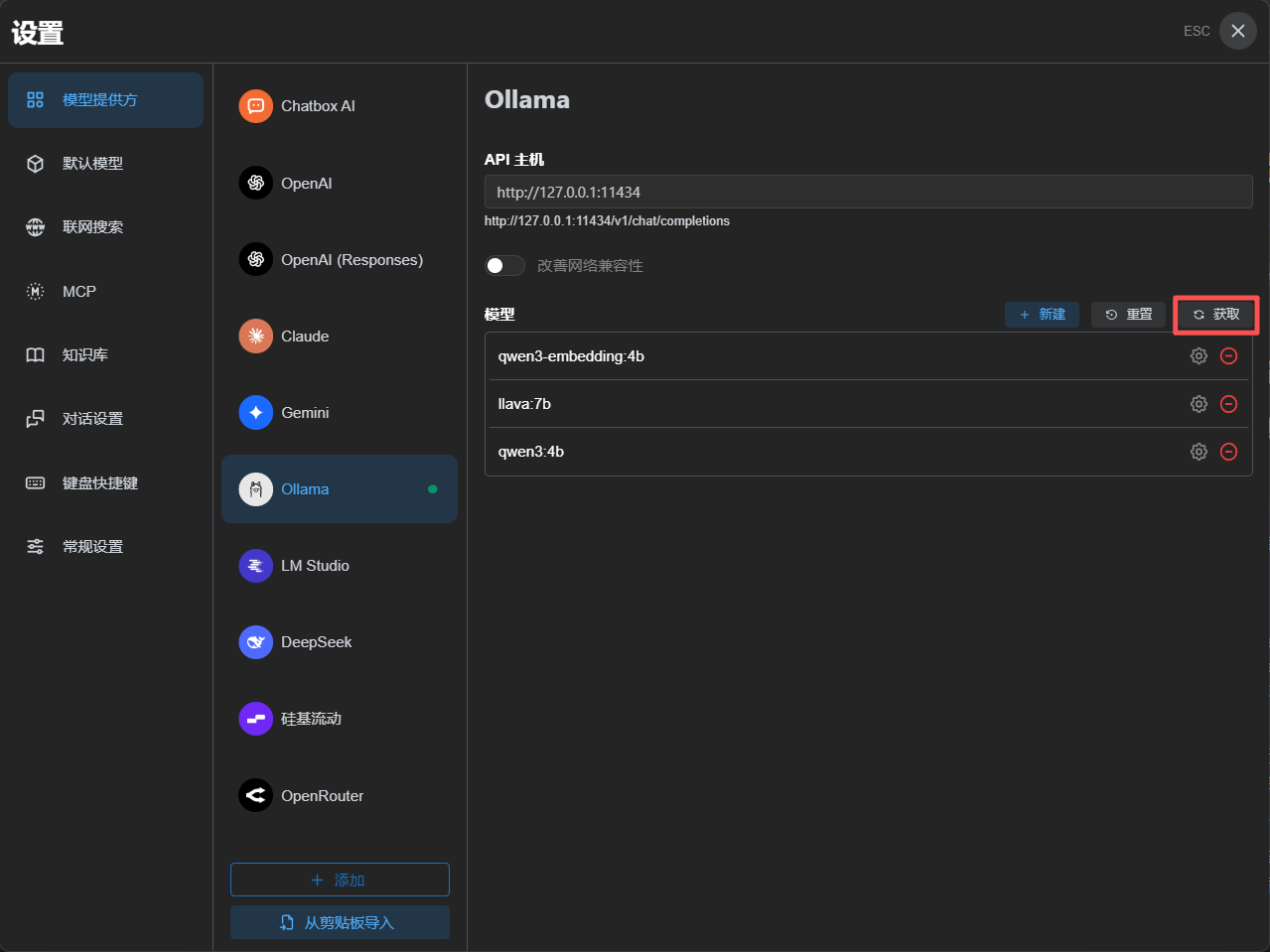Select the Gemini provider name
Screen dimensions: 1270x952
tap(305, 413)
